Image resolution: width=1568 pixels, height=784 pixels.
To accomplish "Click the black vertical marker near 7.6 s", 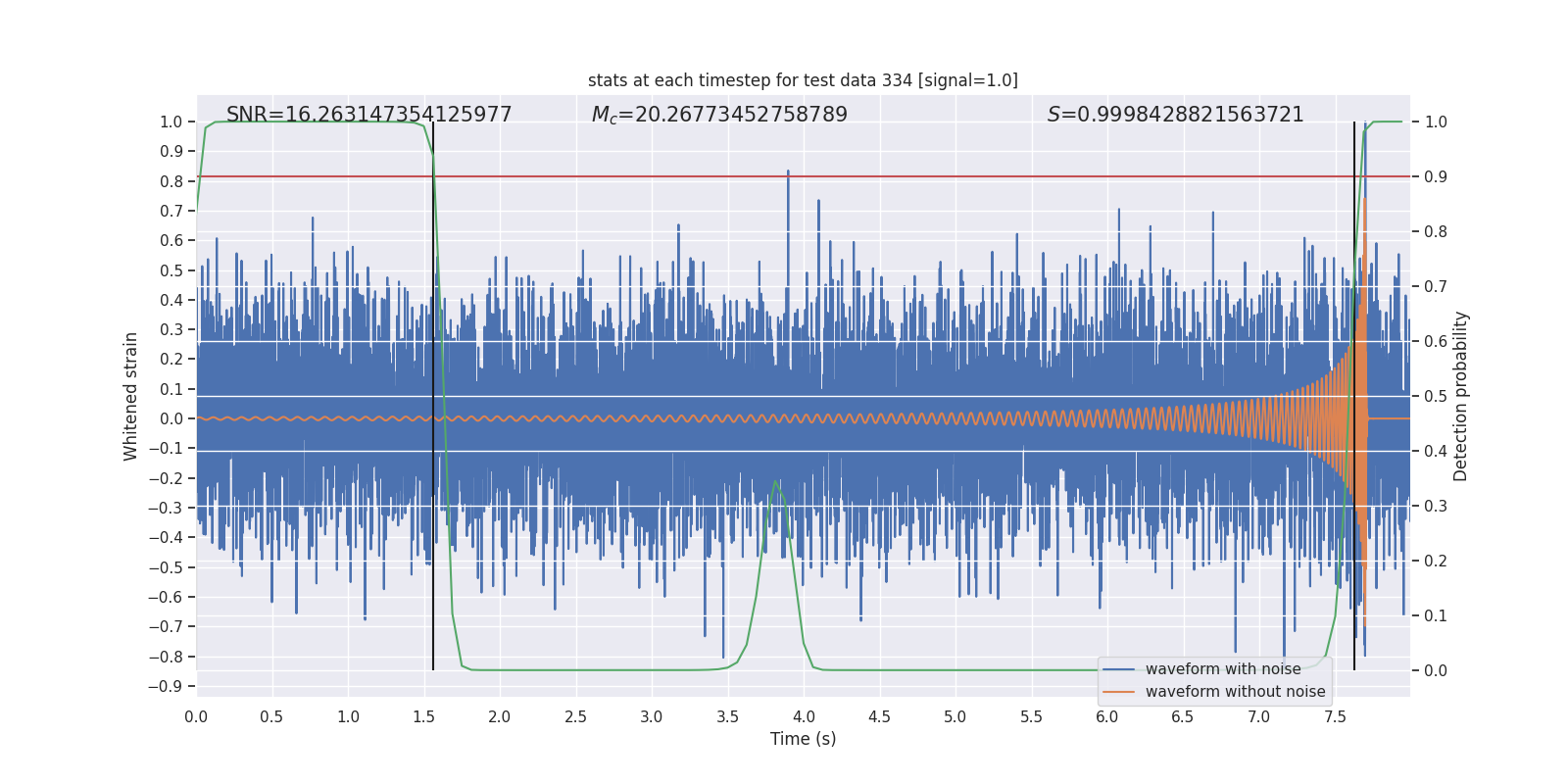I will pyautogui.click(x=1354, y=392).
